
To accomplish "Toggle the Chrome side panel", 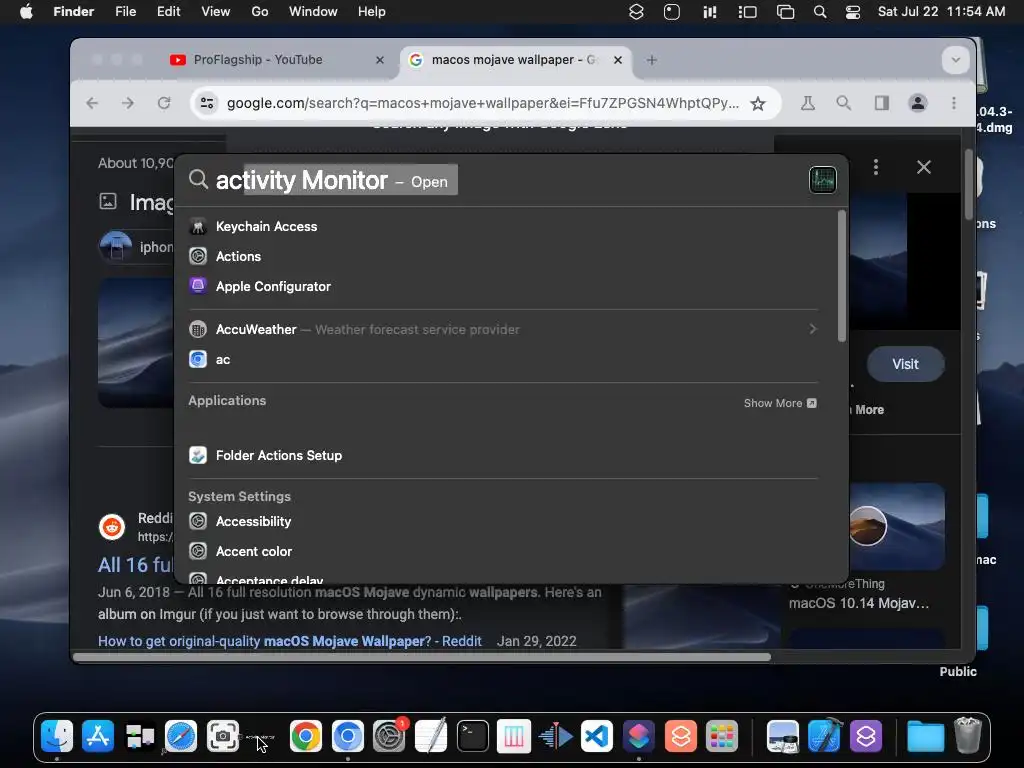I will tap(882, 103).
